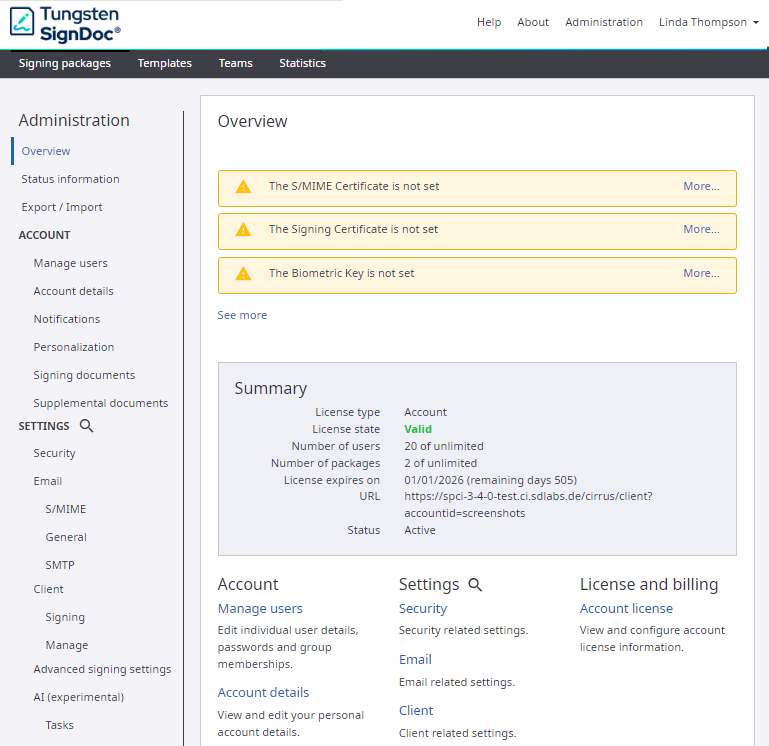769x746 pixels.
Task: Open Personalization in the sidebar
Action: point(74,347)
